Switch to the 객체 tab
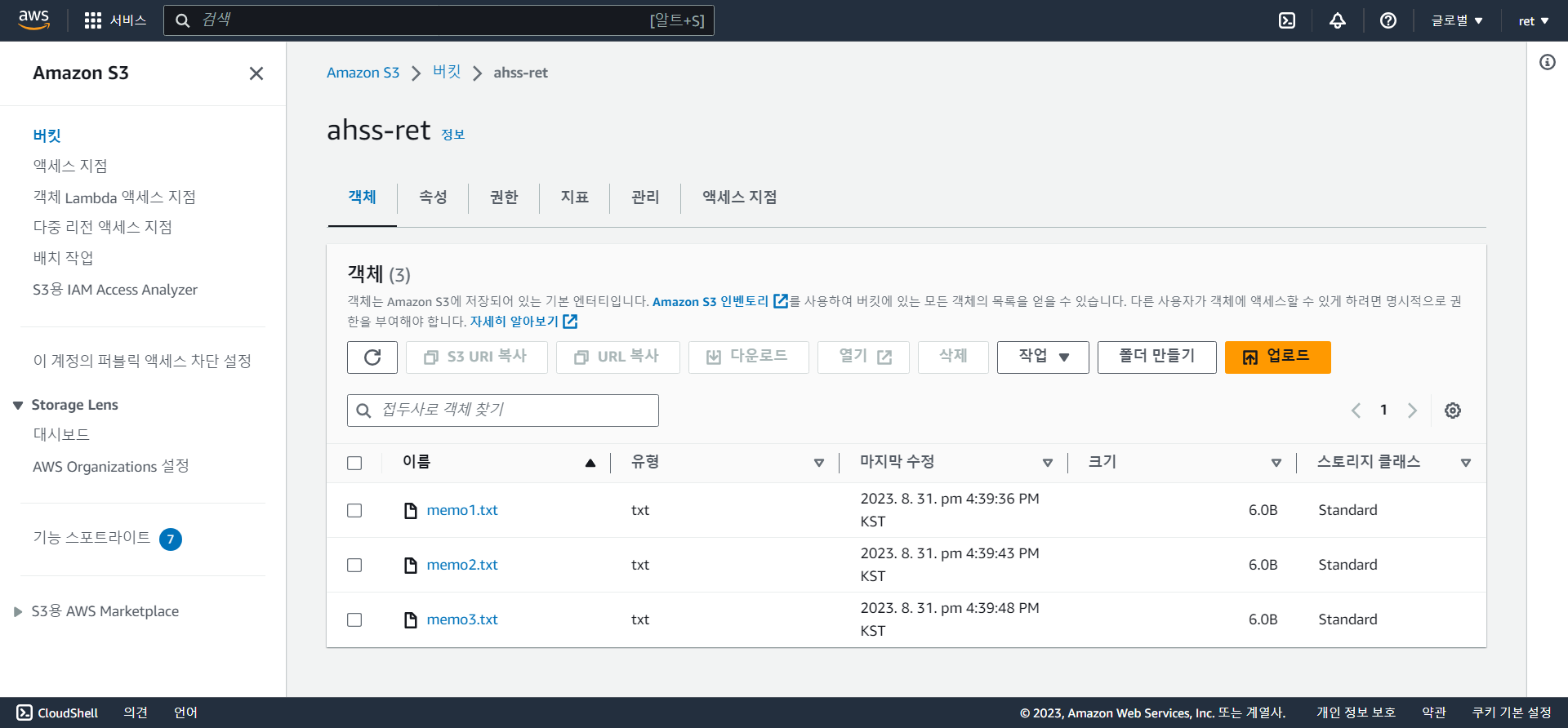This screenshot has width=1568, height=728. [x=362, y=197]
